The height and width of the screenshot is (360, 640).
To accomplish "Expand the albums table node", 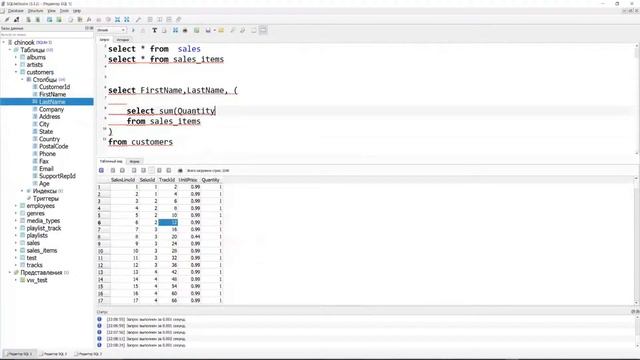I will click(x=16, y=57).
